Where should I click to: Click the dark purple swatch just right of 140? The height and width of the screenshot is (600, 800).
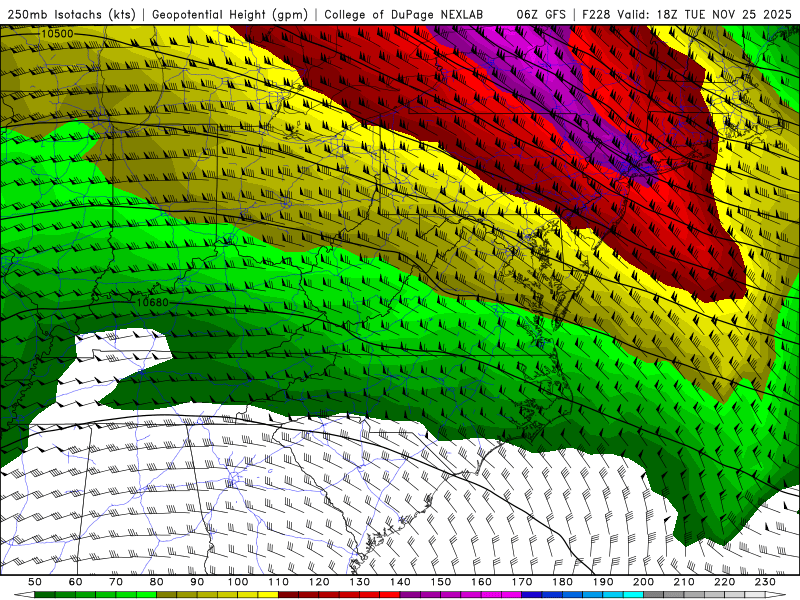pos(410,595)
